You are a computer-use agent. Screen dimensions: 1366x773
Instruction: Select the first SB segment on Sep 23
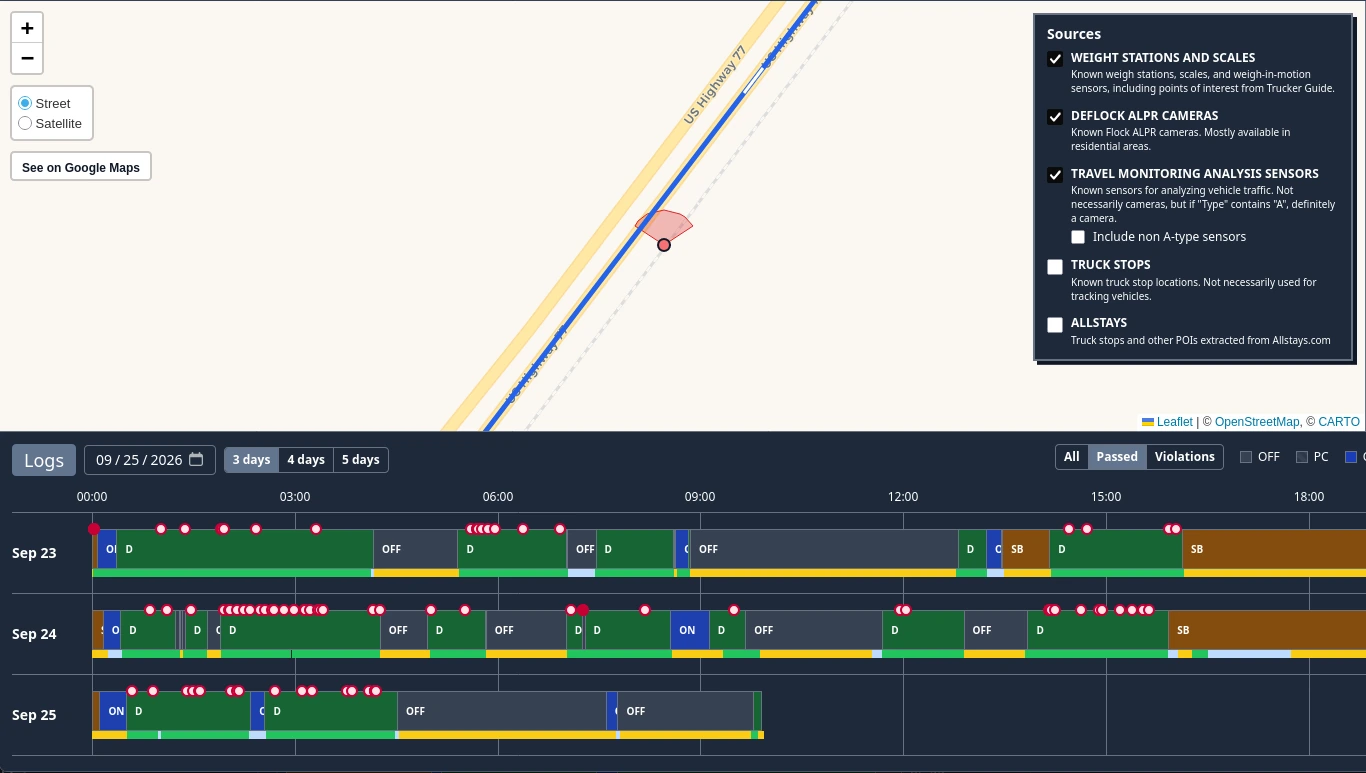point(1025,549)
